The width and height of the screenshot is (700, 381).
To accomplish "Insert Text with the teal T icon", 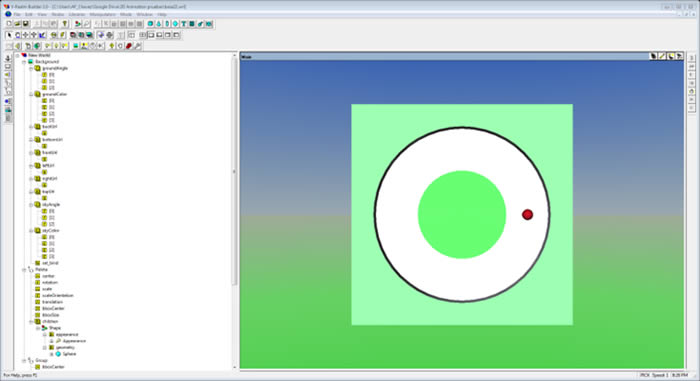I will pos(183,24).
